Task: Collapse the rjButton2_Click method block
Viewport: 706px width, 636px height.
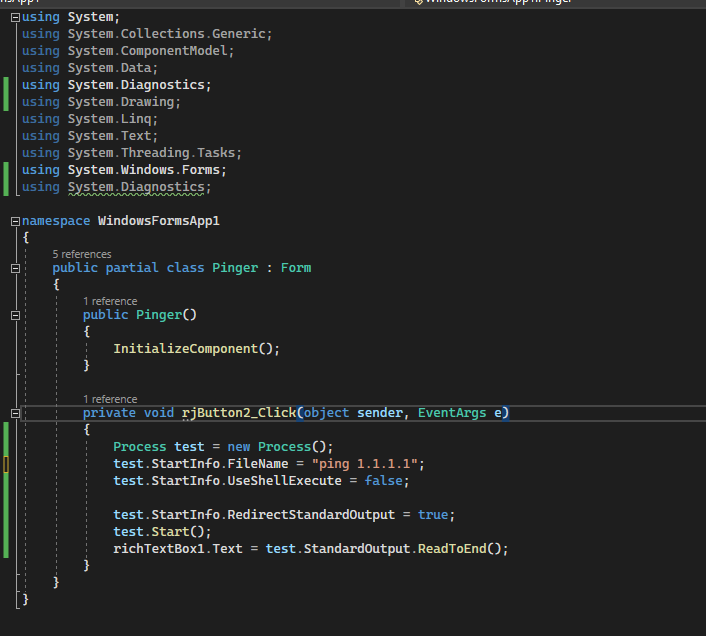Action: (x=15, y=413)
